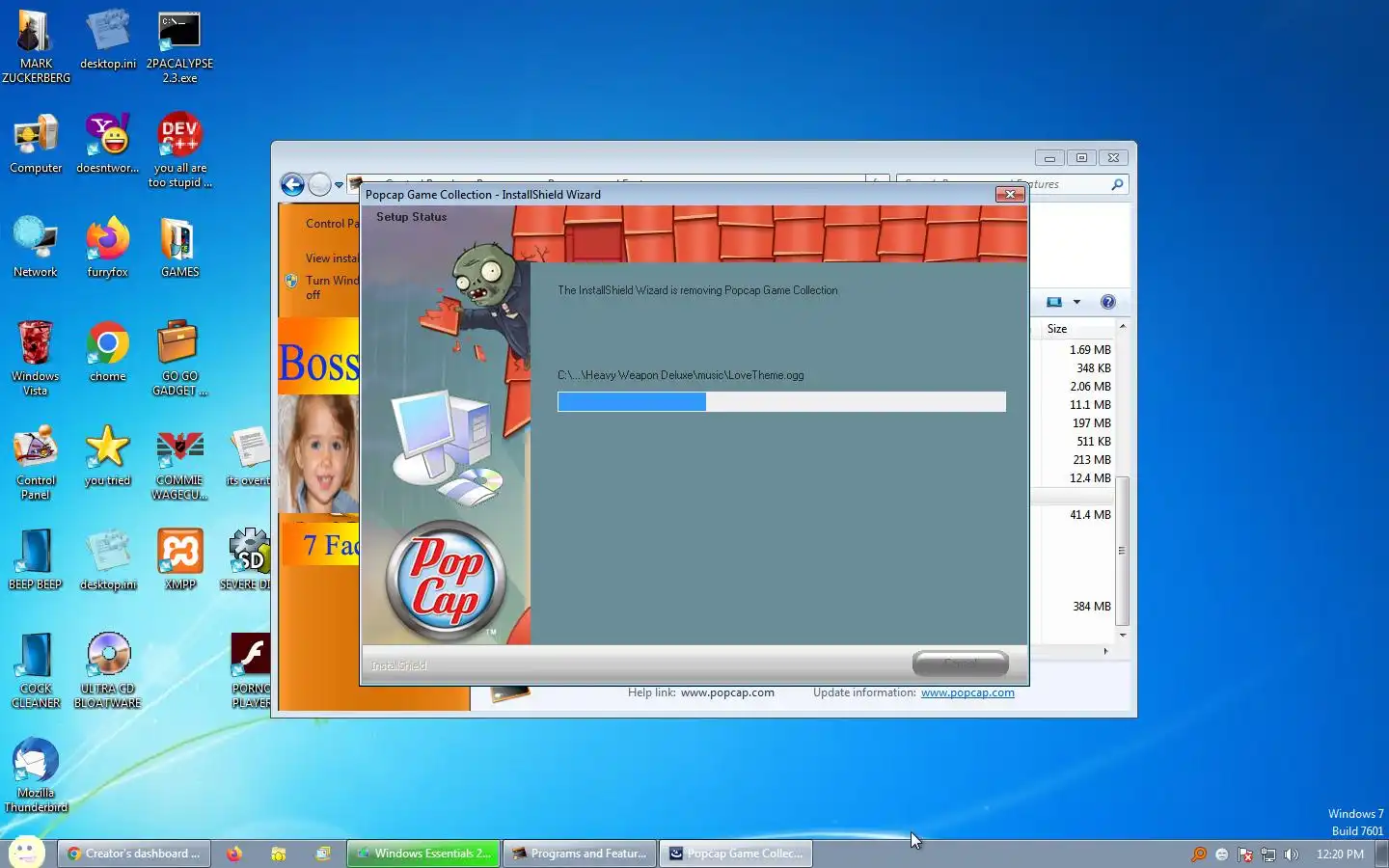Launch the ULTRA CD BLOATWARE disc icon
Screen dimensions: 1389x868
point(108,670)
